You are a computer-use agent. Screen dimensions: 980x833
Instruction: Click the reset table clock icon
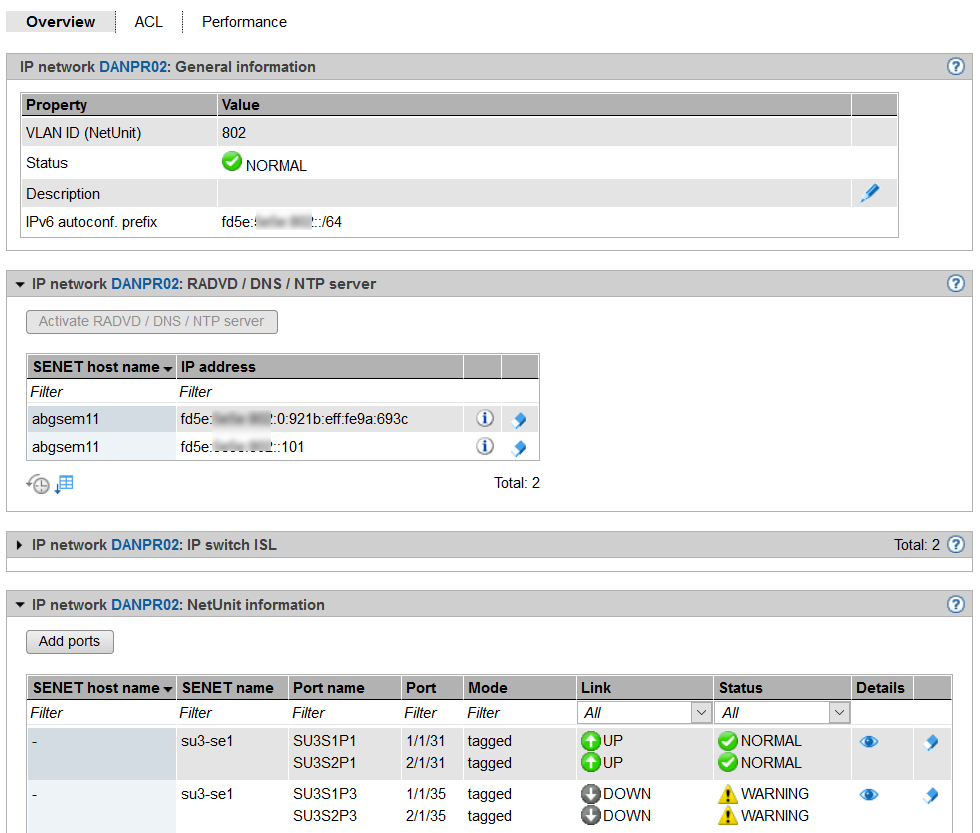(37, 484)
